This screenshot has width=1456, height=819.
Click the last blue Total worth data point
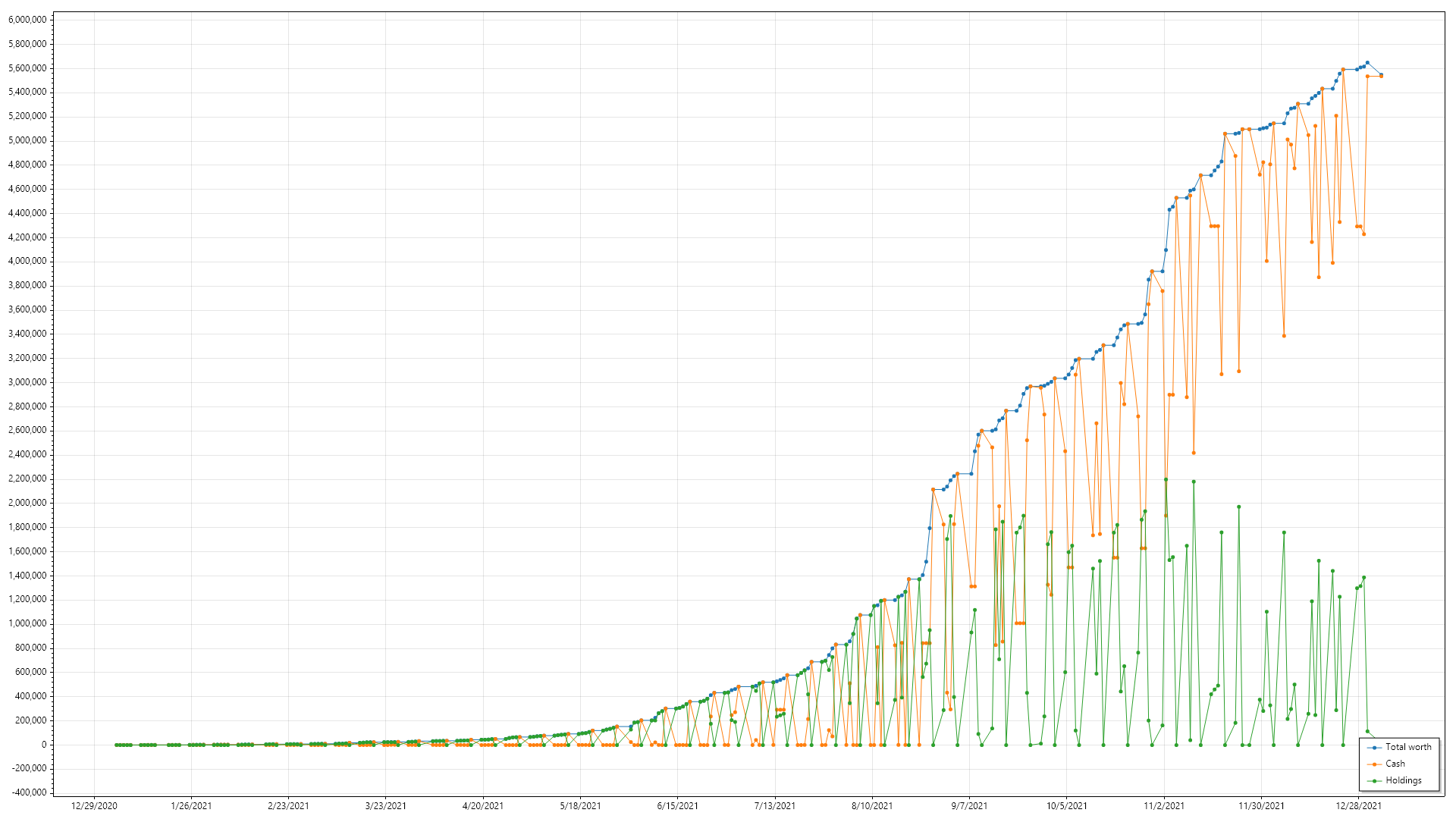tap(1381, 75)
